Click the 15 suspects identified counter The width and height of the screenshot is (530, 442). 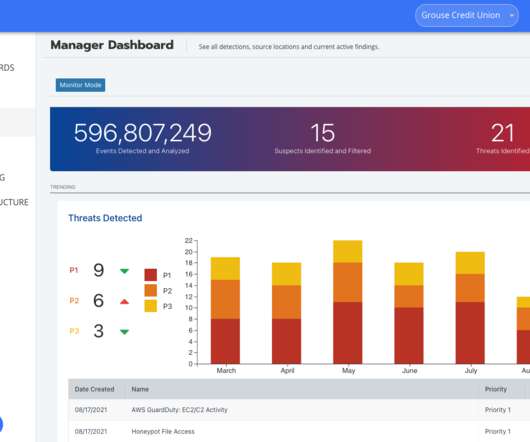coord(323,133)
